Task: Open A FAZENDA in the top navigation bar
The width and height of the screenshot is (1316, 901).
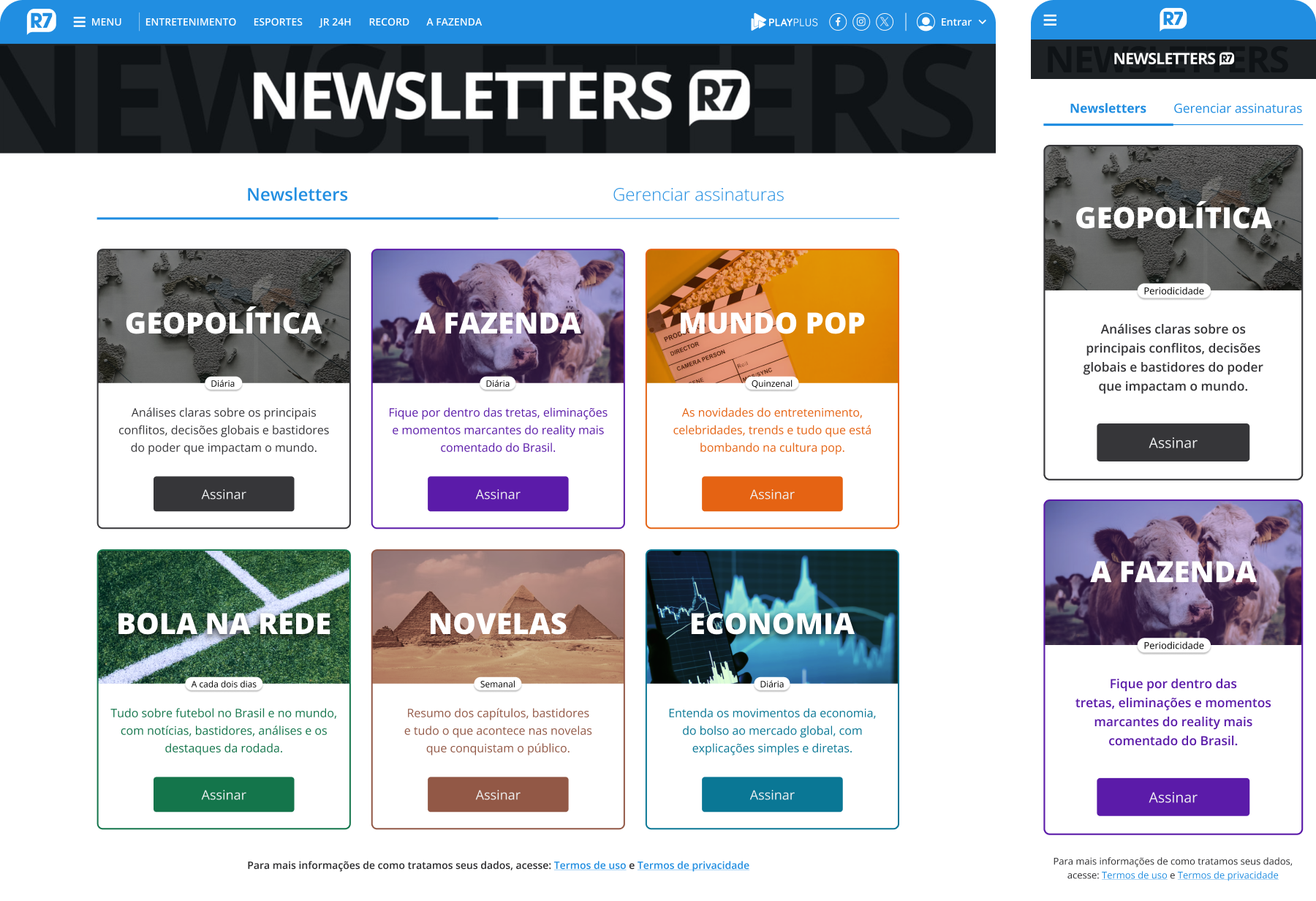Action: (x=454, y=22)
